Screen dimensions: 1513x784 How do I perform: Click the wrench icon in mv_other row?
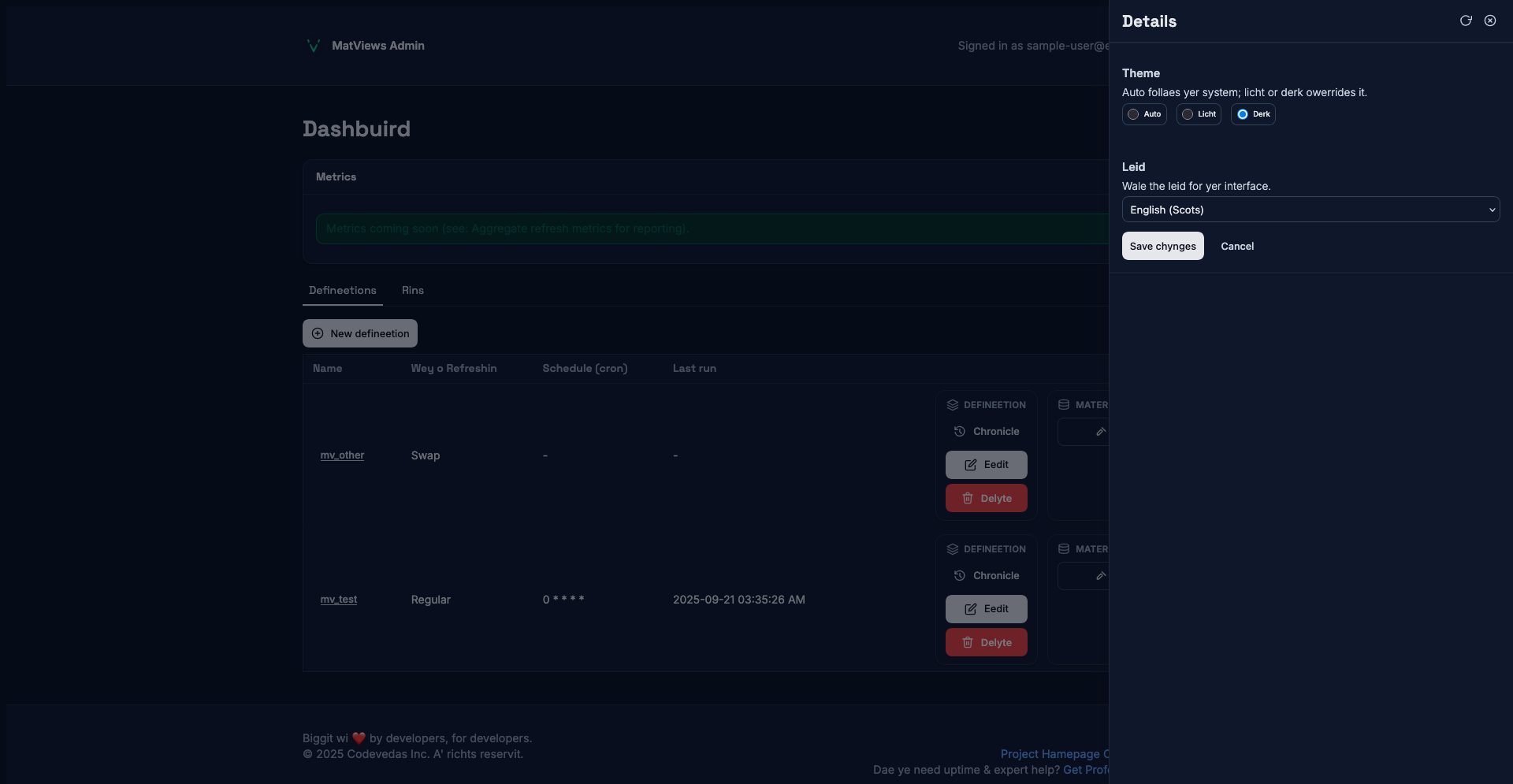(1101, 432)
